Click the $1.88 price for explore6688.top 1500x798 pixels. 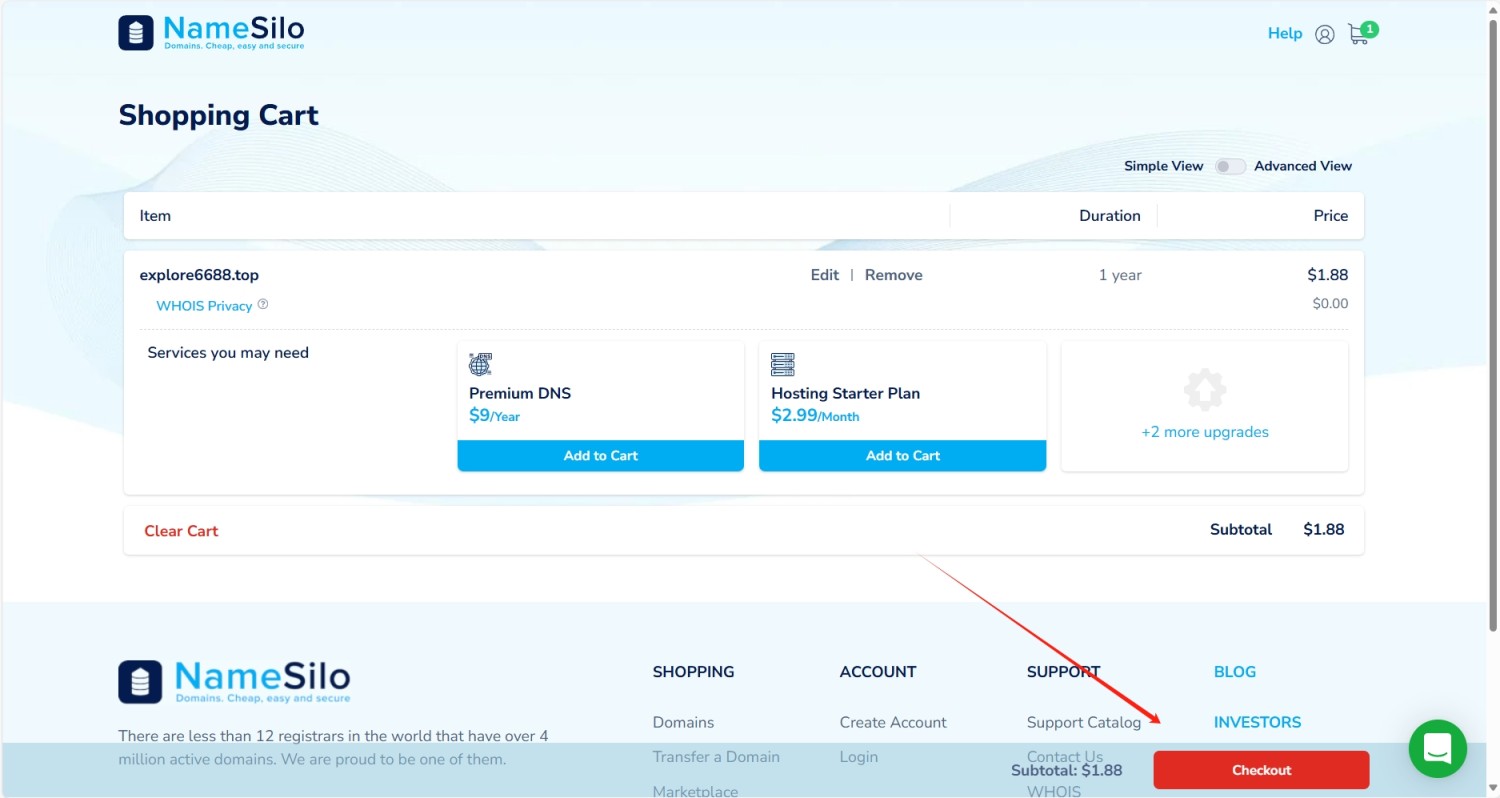point(1327,275)
